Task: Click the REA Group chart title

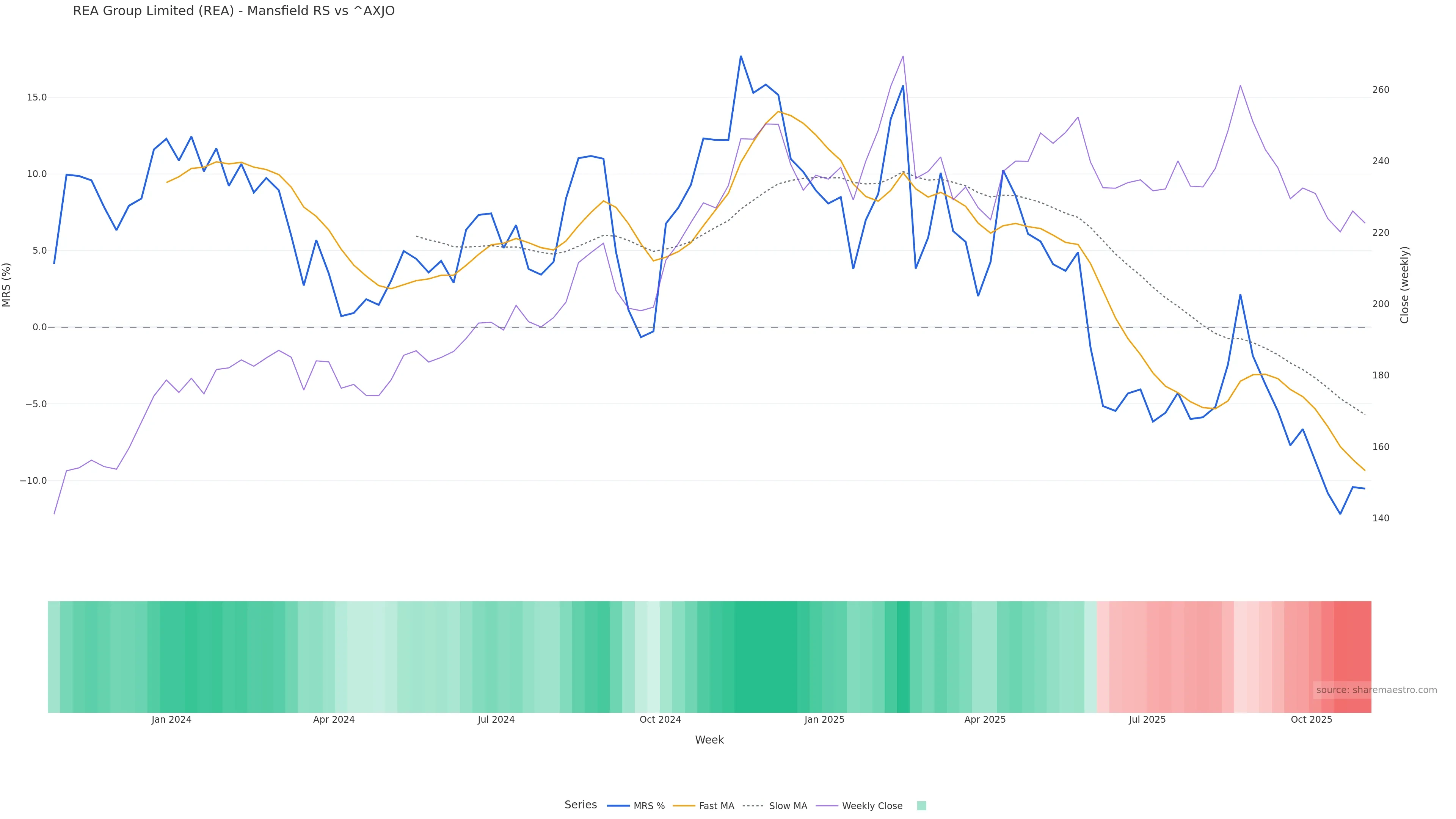Action: (234, 11)
